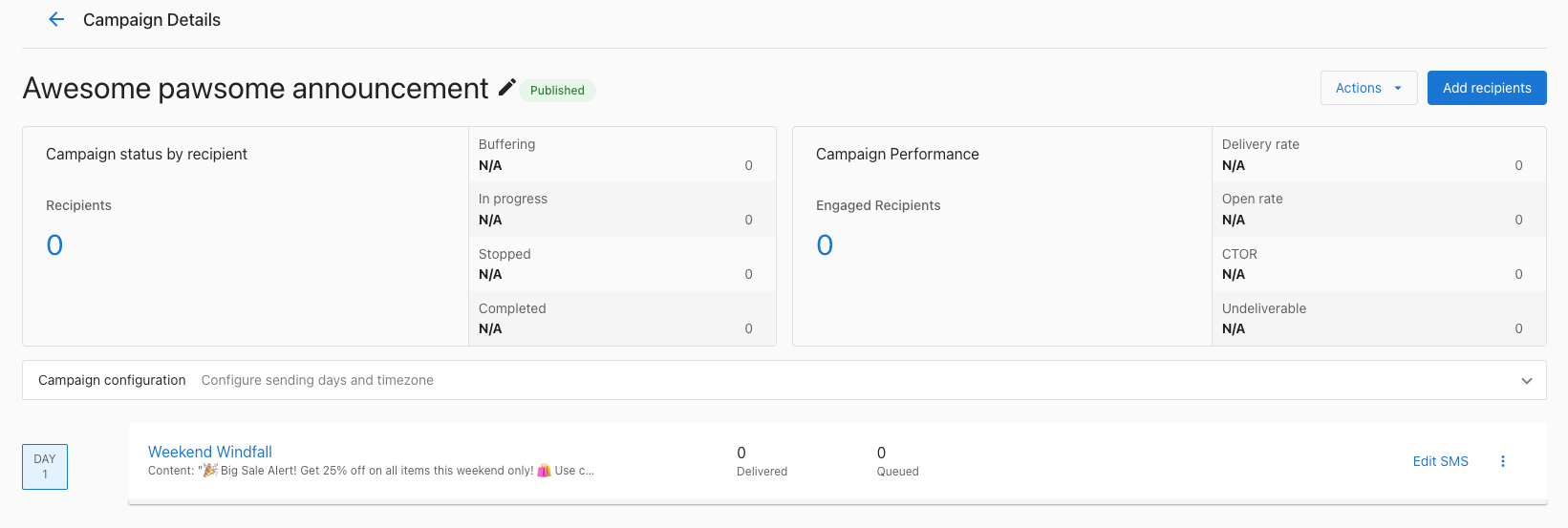
Task: Select the Day 1 step marker
Action: click(x=45, y=467)
